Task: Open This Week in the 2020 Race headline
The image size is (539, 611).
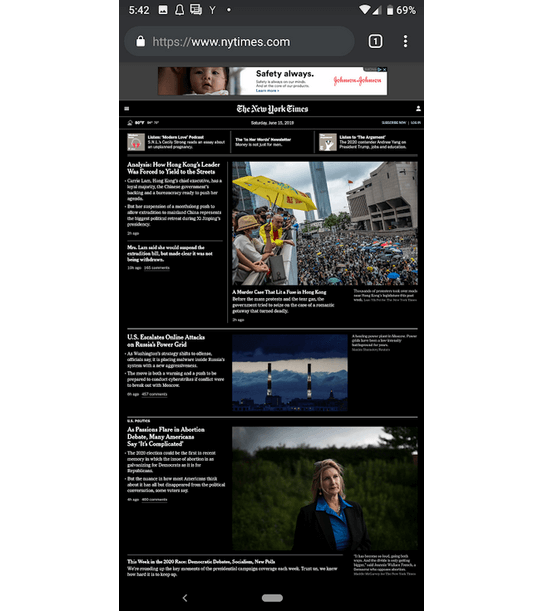Action: pos(201,562)
